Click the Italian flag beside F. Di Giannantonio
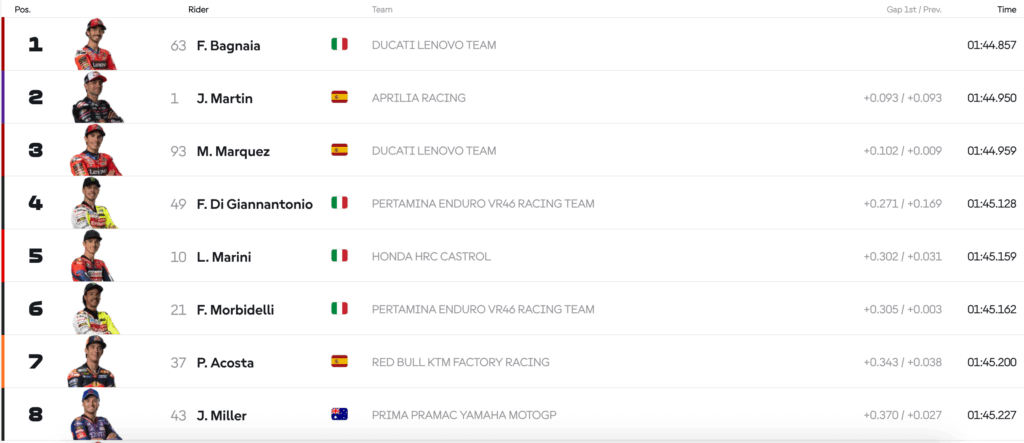The height and width of the screenshot is (443, 1024). (339, 203)
